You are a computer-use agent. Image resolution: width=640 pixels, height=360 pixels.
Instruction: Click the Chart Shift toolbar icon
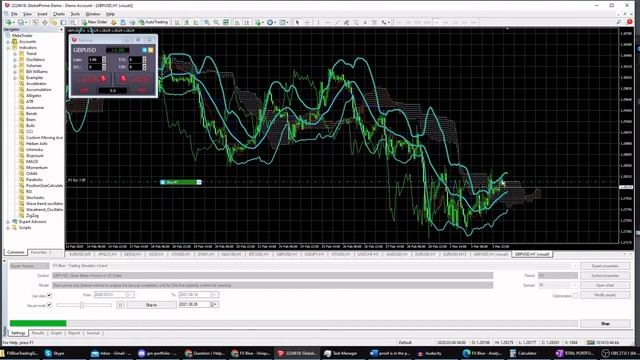pos(247,22)
